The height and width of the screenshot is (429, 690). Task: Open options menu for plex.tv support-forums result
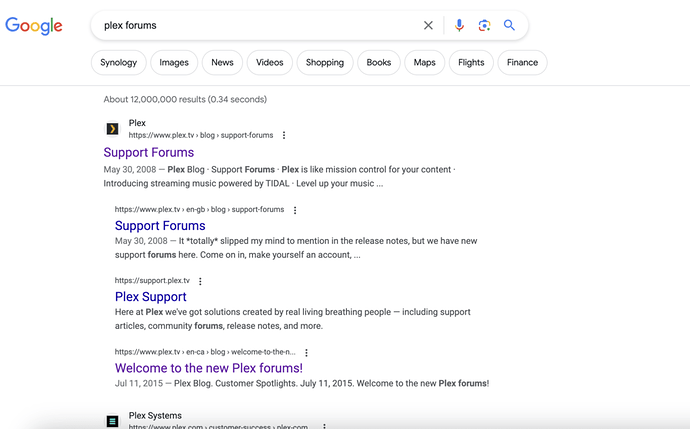(x=284, y=135)
